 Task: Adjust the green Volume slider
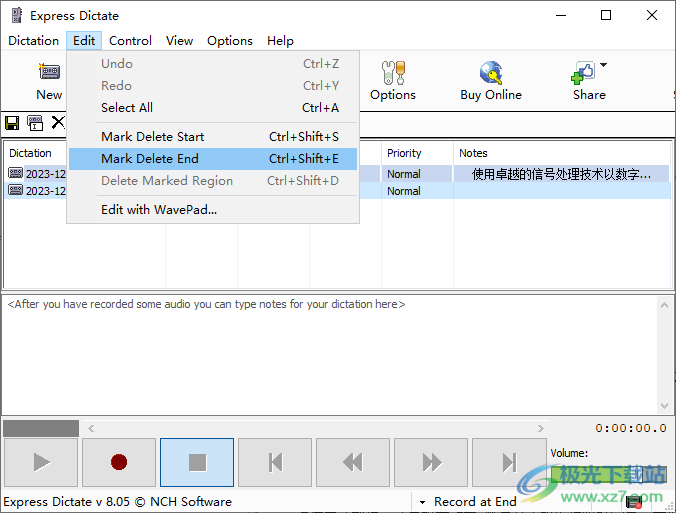tap(609, 474)
